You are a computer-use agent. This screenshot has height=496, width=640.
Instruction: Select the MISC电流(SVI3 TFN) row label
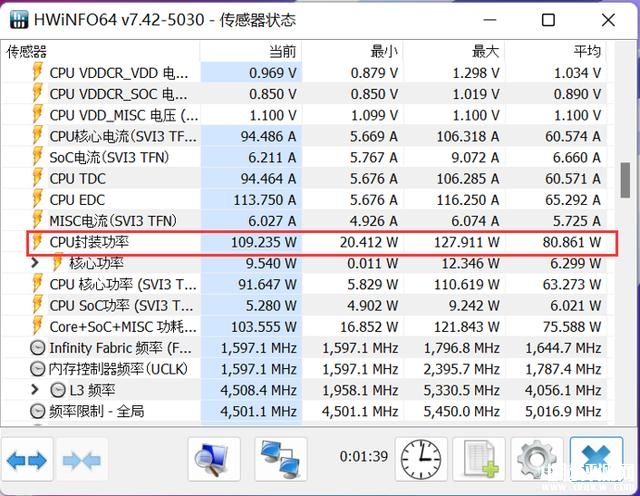coord(113,221)
